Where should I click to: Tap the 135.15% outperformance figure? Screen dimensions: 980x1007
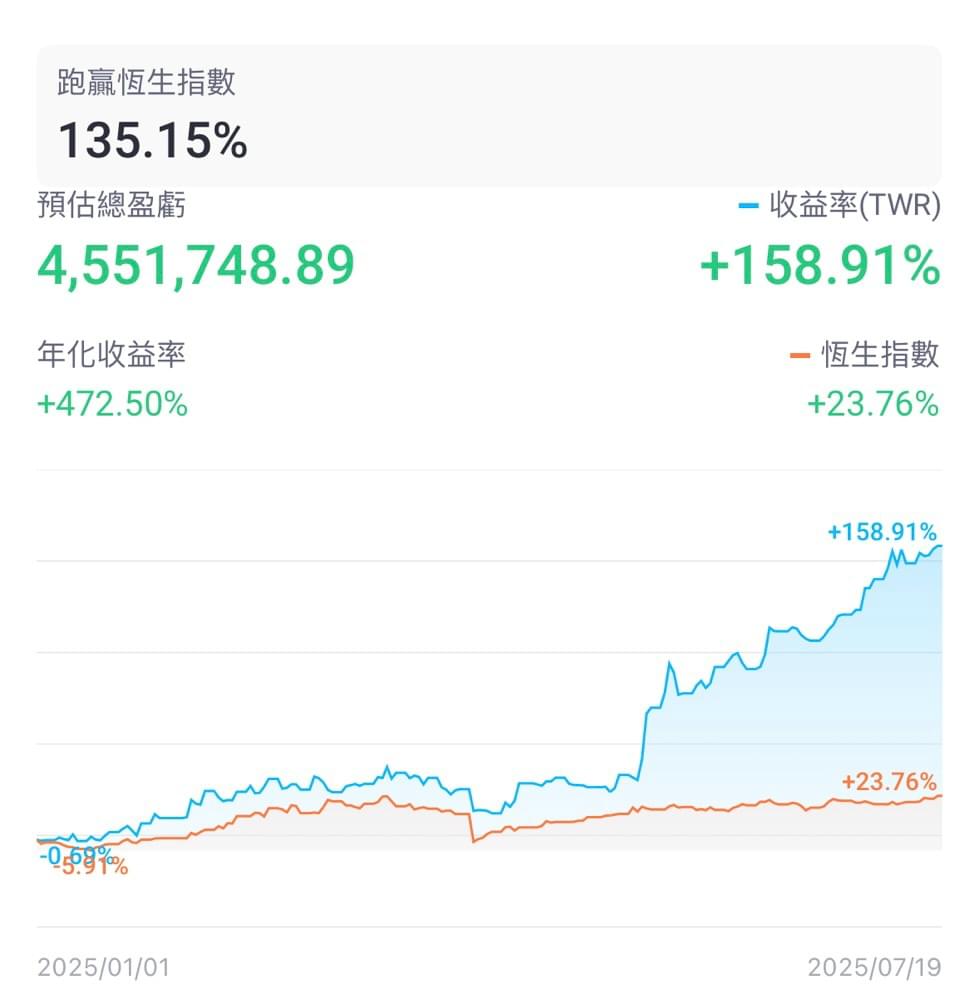(x=152, y=141)
